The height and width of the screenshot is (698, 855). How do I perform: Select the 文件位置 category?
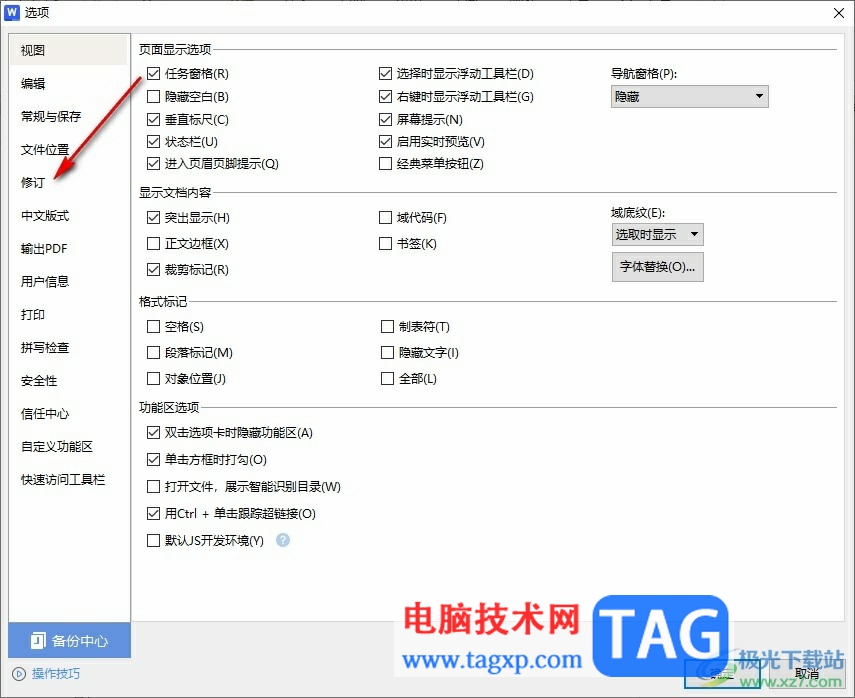click(69, 149)
